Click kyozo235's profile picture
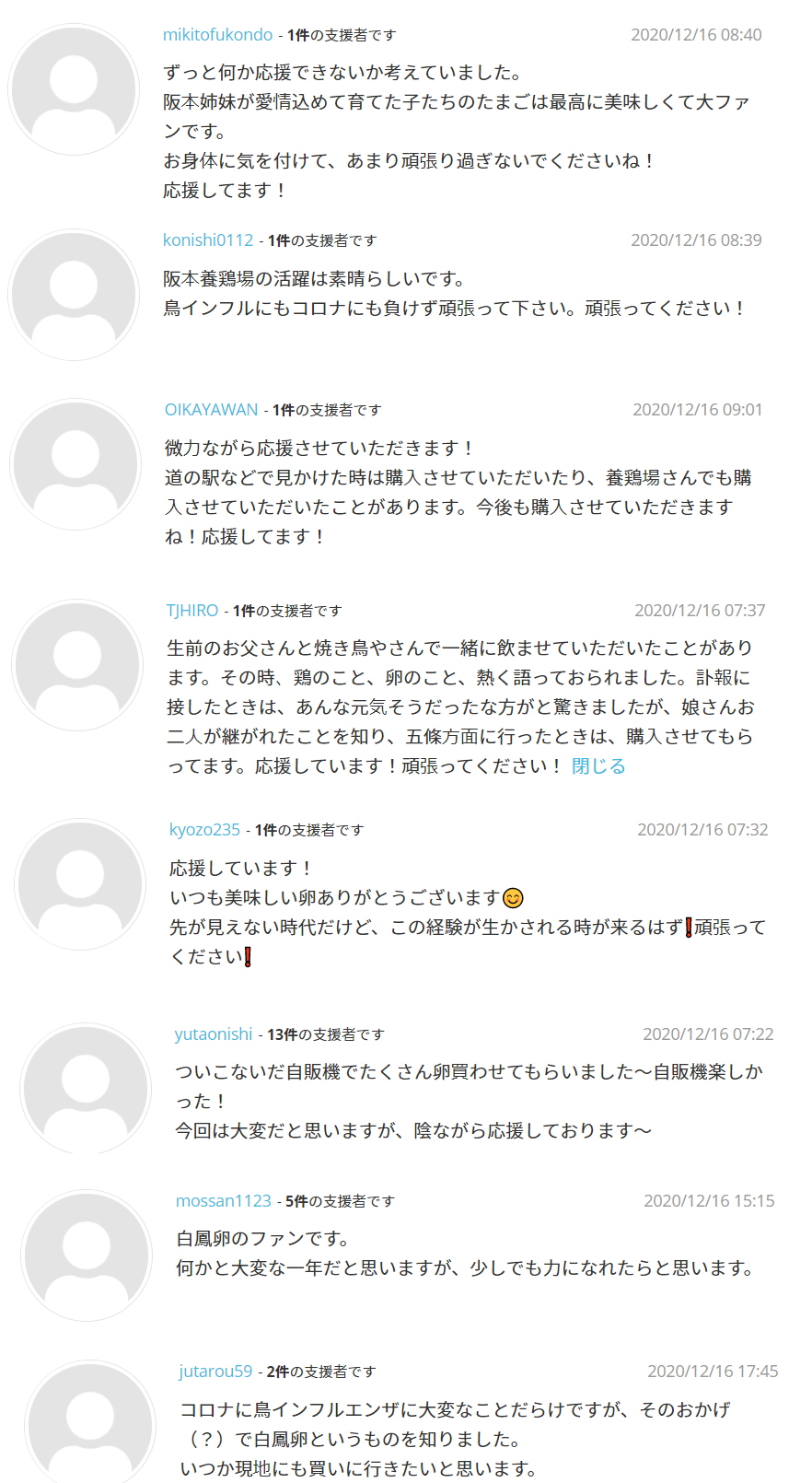Viewport: 812px width, 1483px height. pos(80,884)
